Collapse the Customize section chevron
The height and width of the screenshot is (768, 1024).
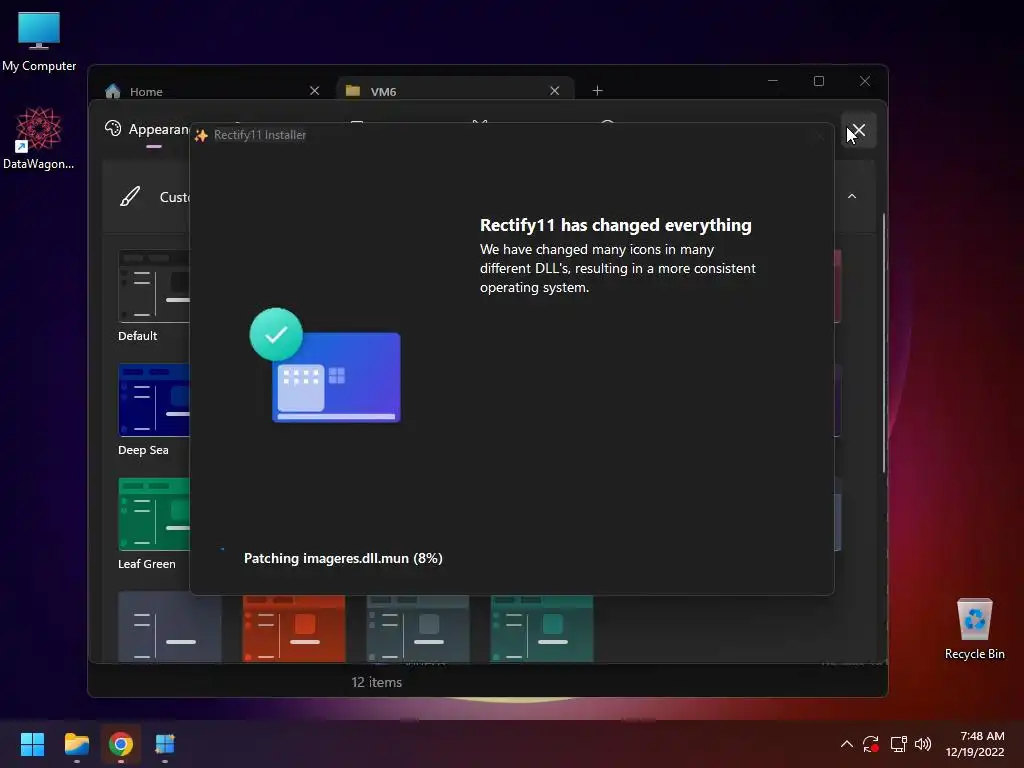pos(852,196)
